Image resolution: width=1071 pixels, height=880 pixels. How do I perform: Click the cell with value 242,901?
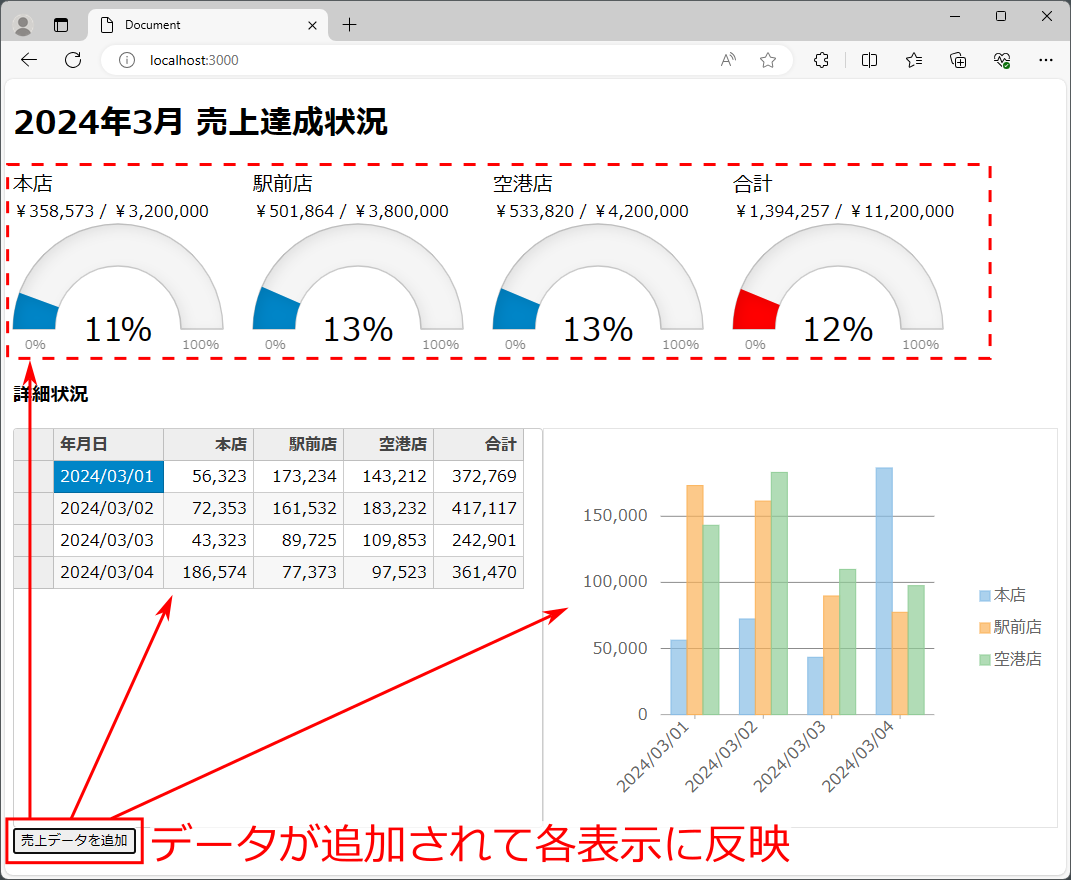click(479, 540)
